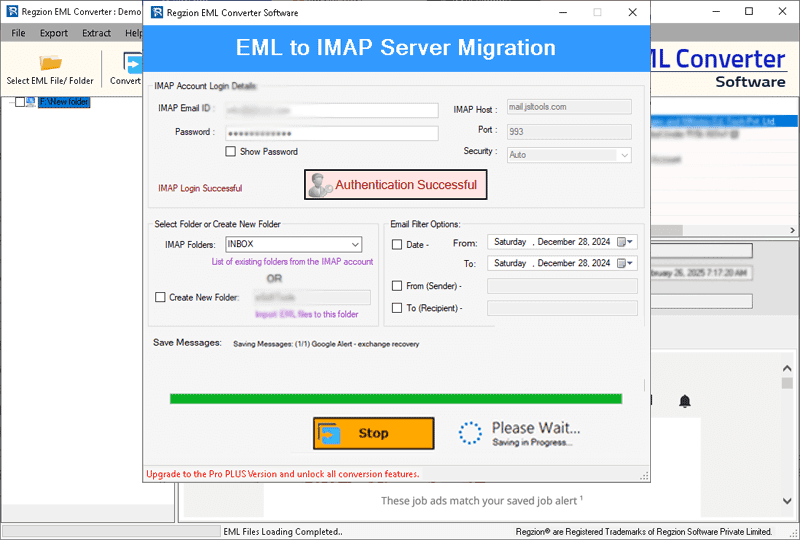Screen dimensions: 800x540
Task: Toggle the Show Password checkbox
Action: pos(231,152)
